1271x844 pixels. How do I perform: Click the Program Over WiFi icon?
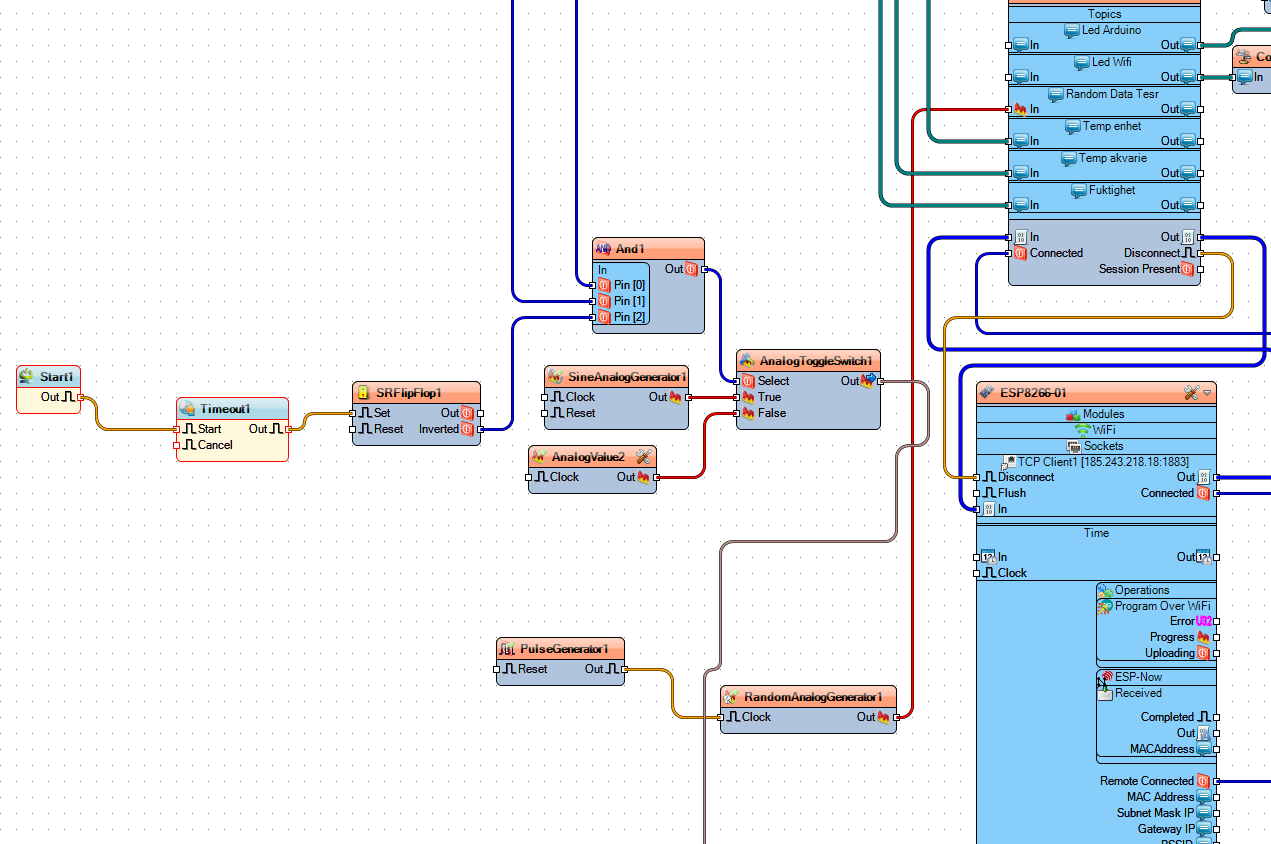[x=1105, y=606]
